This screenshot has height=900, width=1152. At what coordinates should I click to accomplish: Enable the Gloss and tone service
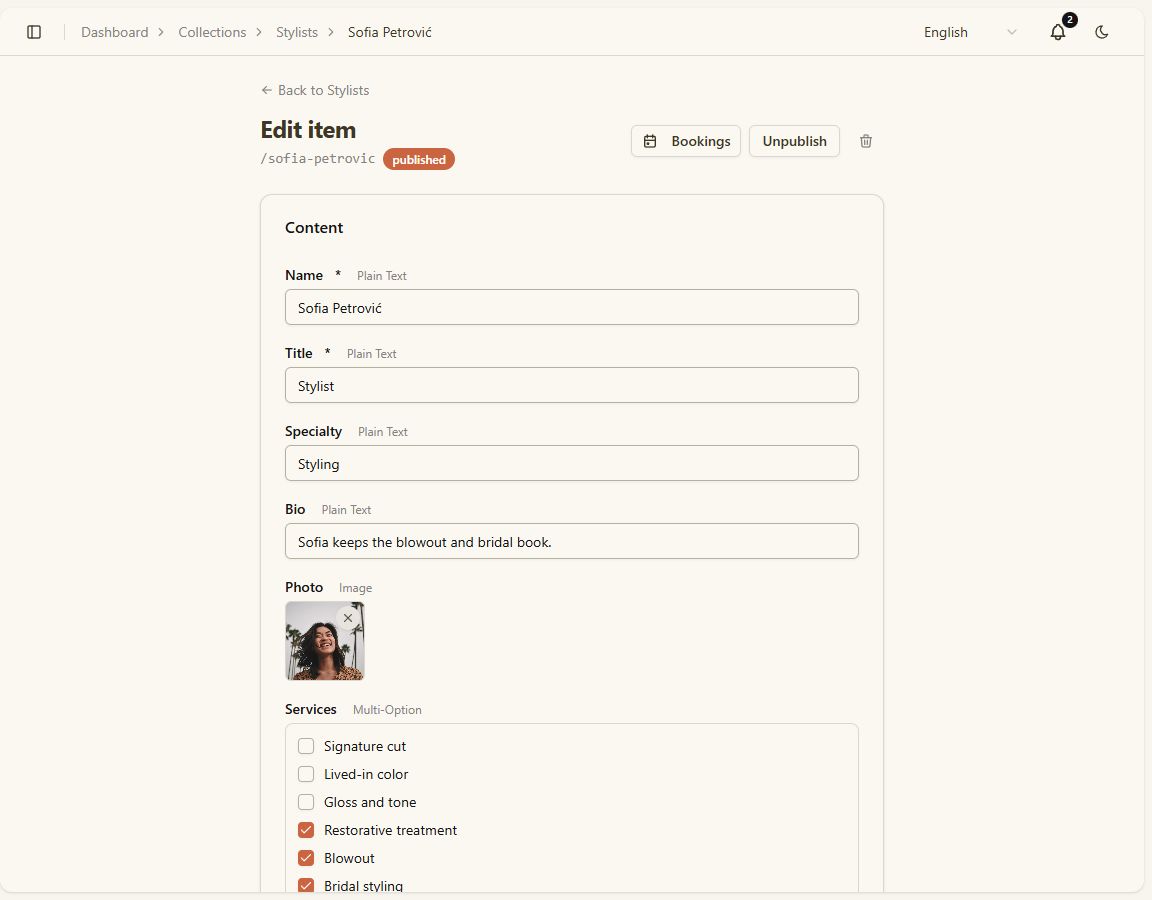pyautogui.click(x=306, y=802)
